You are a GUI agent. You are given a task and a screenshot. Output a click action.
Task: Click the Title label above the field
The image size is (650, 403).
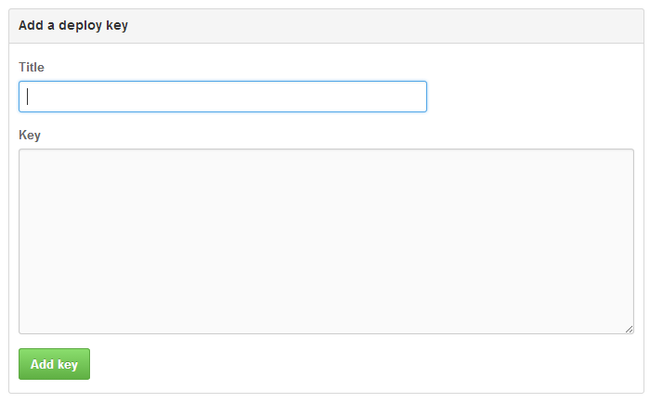click(32, 67)
